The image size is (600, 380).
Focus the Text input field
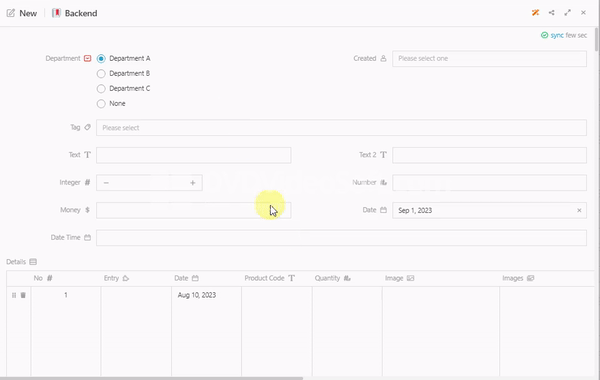pyautogui.click(x=194, y=155)
